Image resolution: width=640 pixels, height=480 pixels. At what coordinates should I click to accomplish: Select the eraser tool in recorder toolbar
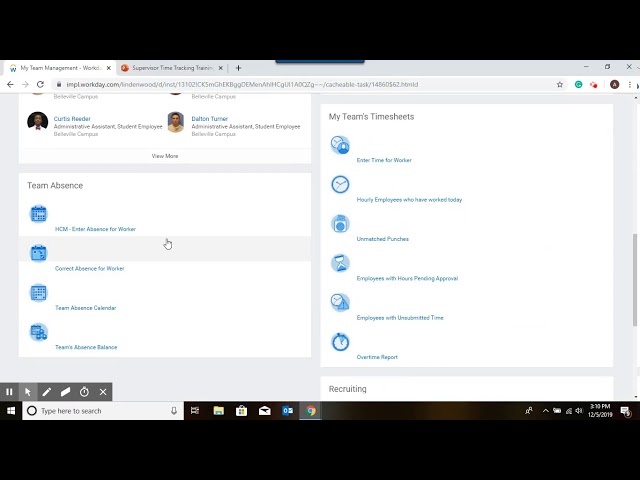[x=65, y=392]
